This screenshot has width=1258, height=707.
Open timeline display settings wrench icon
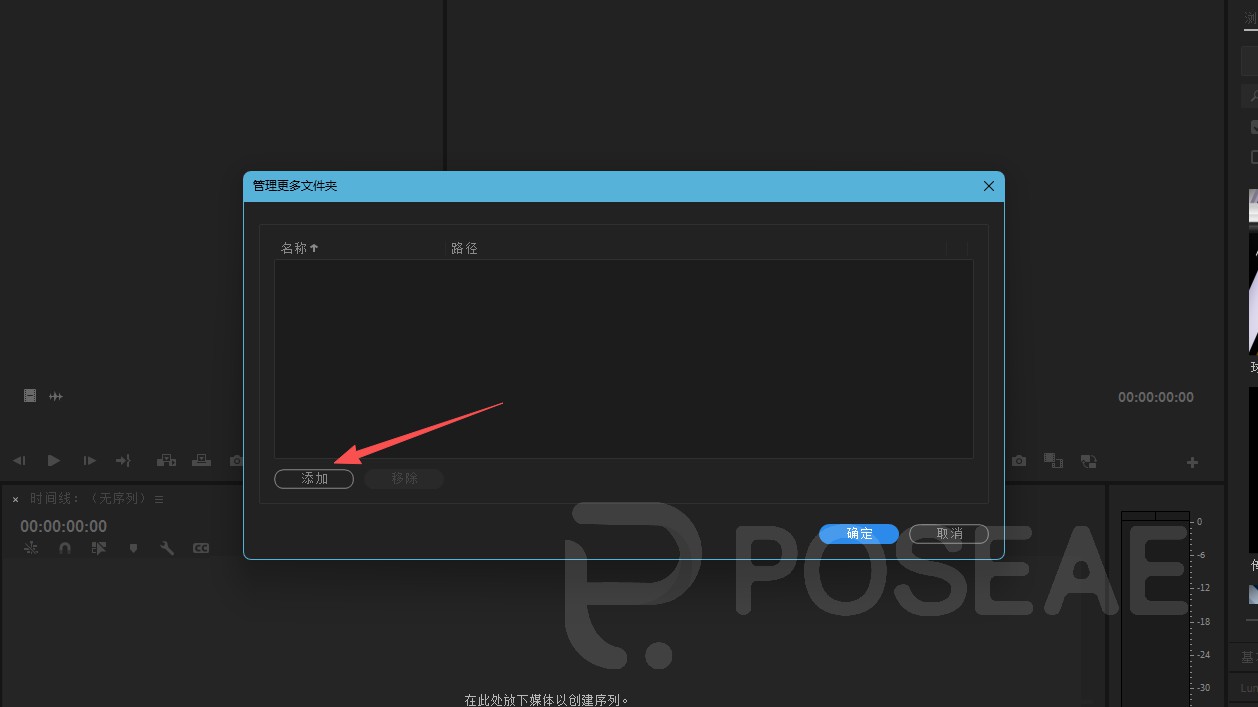pyautogui.click(x=167, y=548)
